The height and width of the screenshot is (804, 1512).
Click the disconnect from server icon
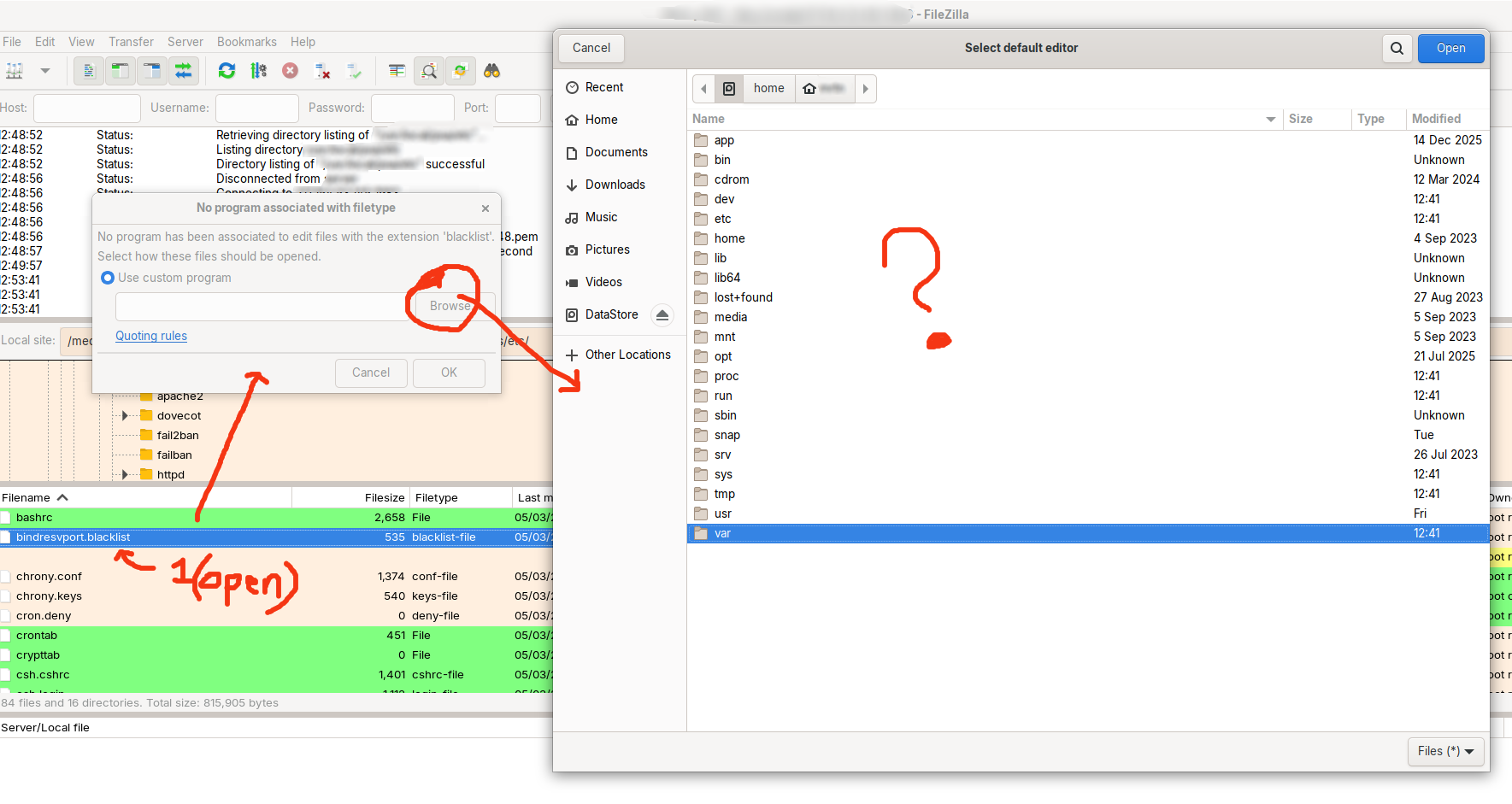point(322,71)
